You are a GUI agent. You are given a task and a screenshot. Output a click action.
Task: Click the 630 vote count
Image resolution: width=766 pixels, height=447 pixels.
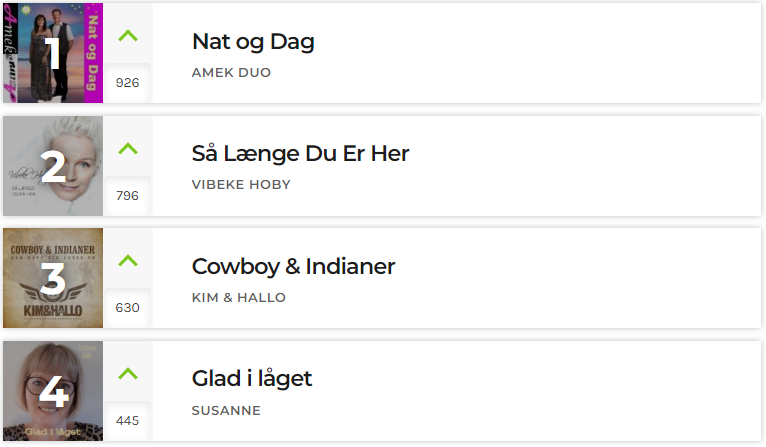coord(128,308)
